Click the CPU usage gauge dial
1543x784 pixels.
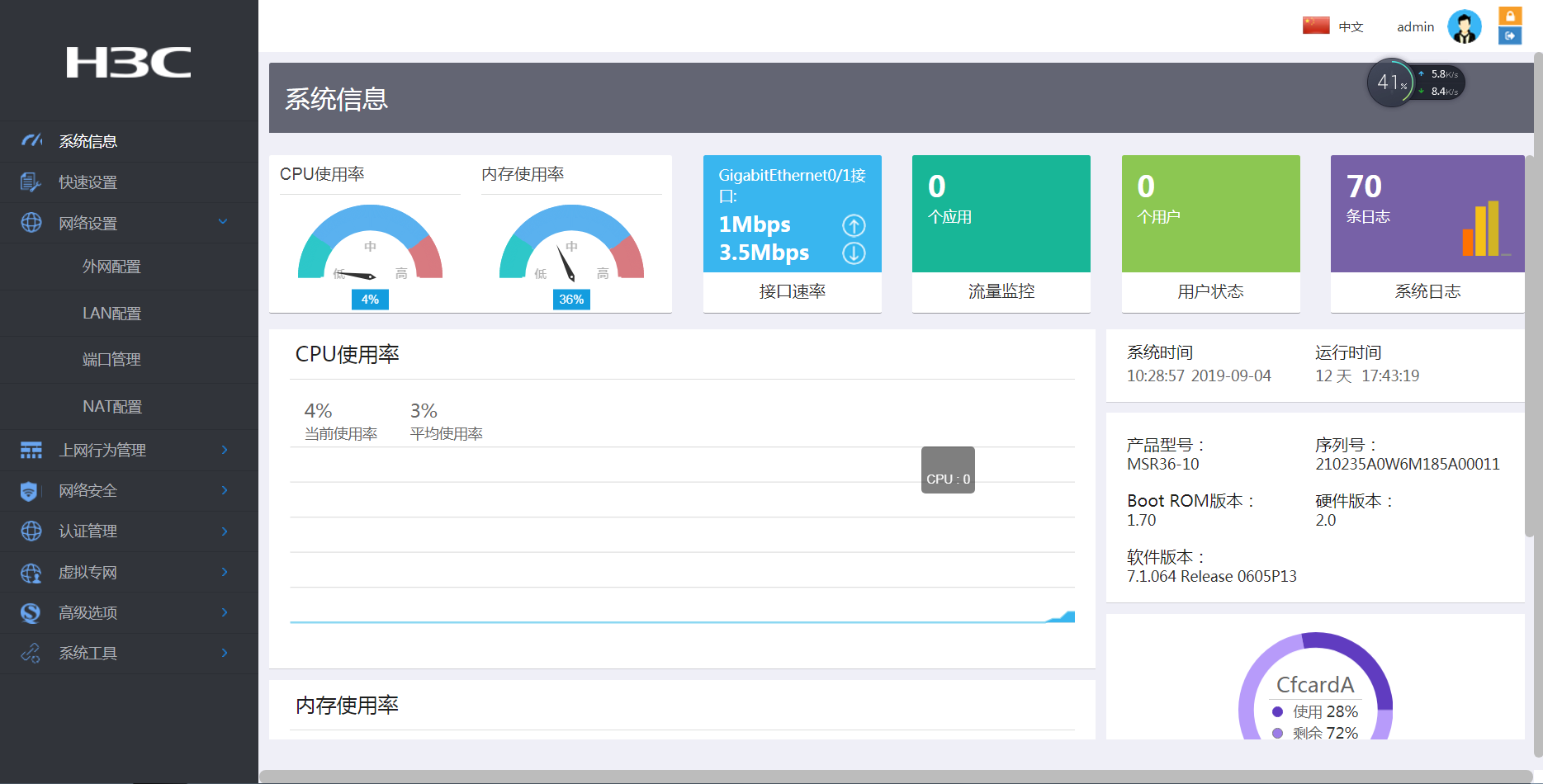[370, 243]
